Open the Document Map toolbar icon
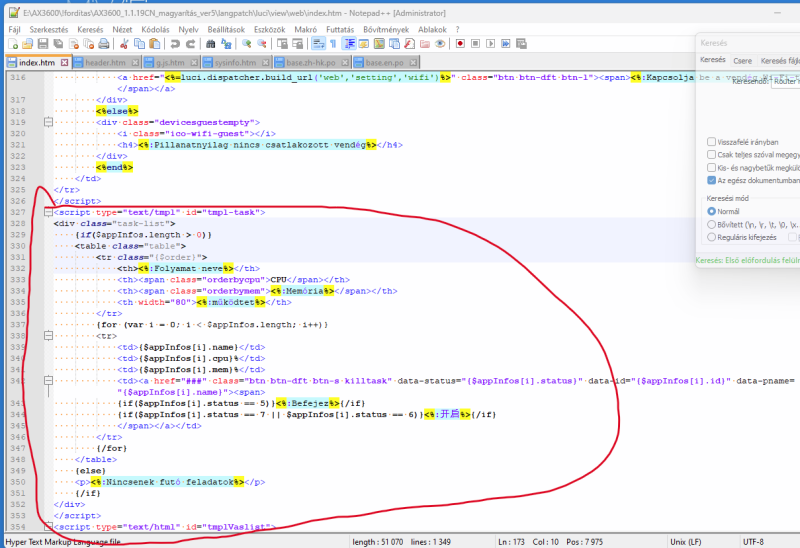Image resolution: width=800 pixels, height=548 pixels. (379, 44)
